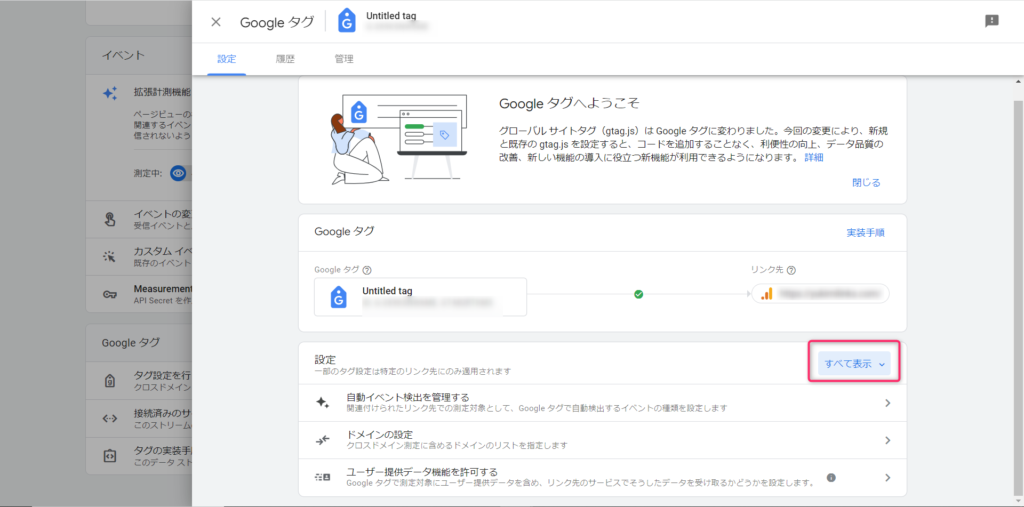
Task: Open ドメインの設定 row
Action: pyautogui.click(x=602, y=440)
